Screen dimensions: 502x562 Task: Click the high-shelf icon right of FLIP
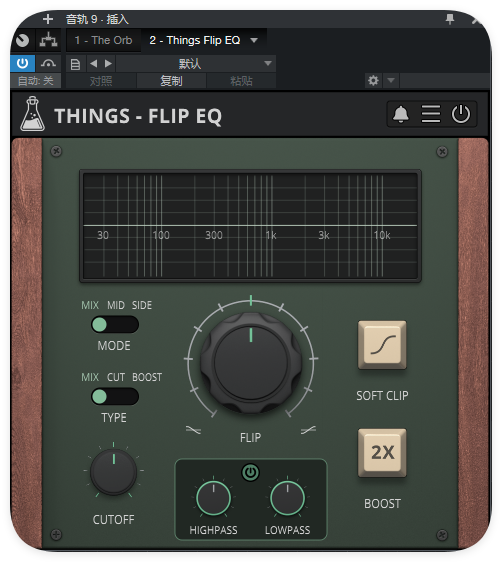(x=309, y=430)
